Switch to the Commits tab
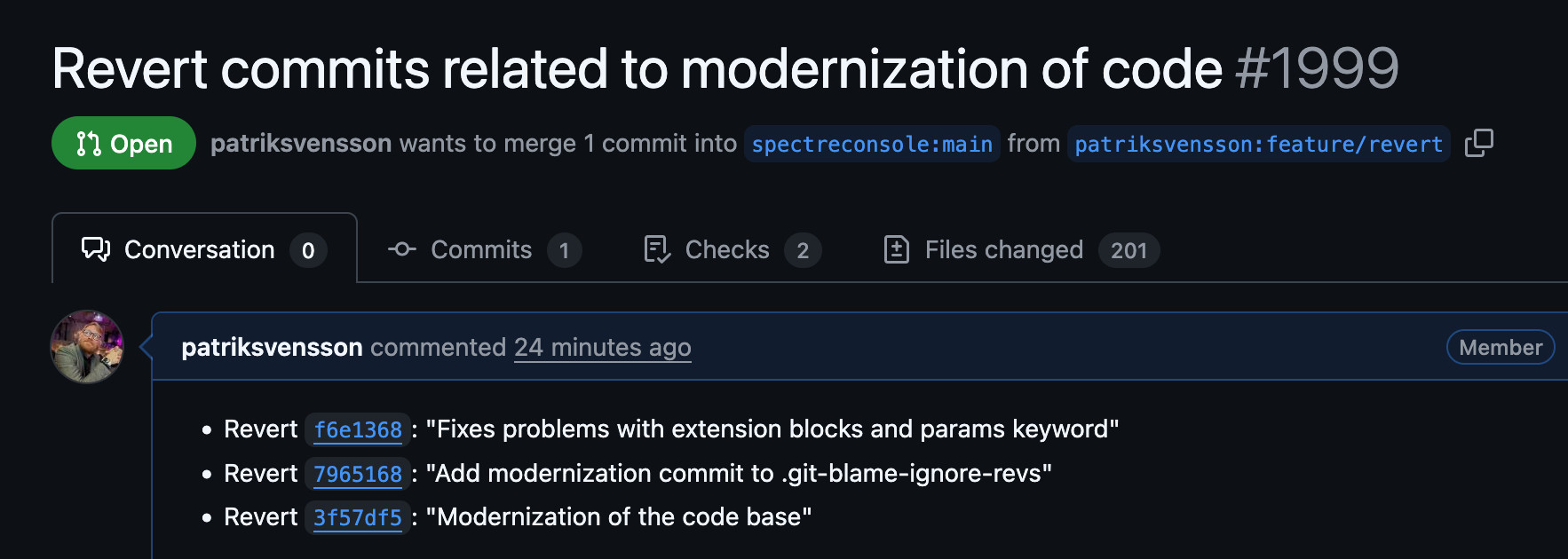The image size is (1568, 559). pos(481,250)
